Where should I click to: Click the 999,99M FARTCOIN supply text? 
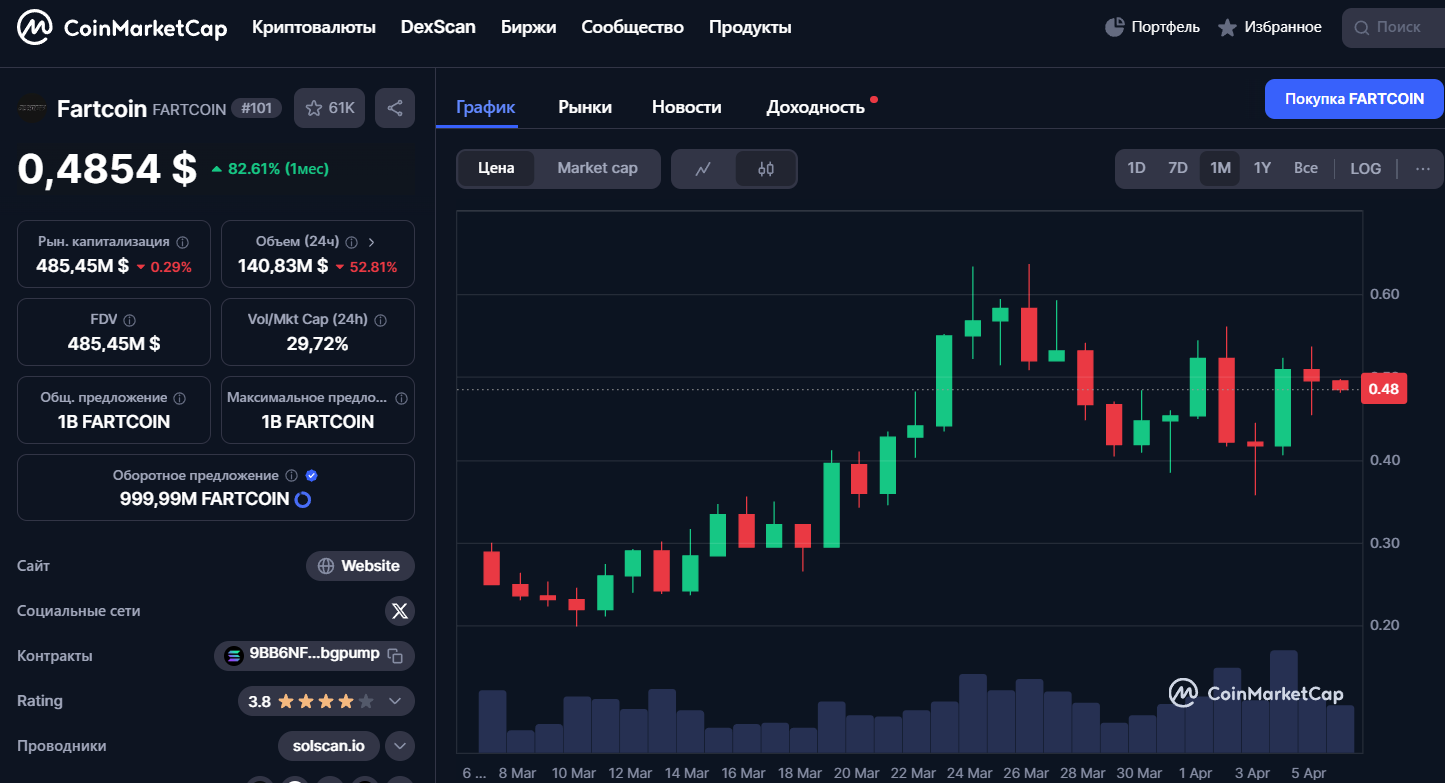point(204,499)
